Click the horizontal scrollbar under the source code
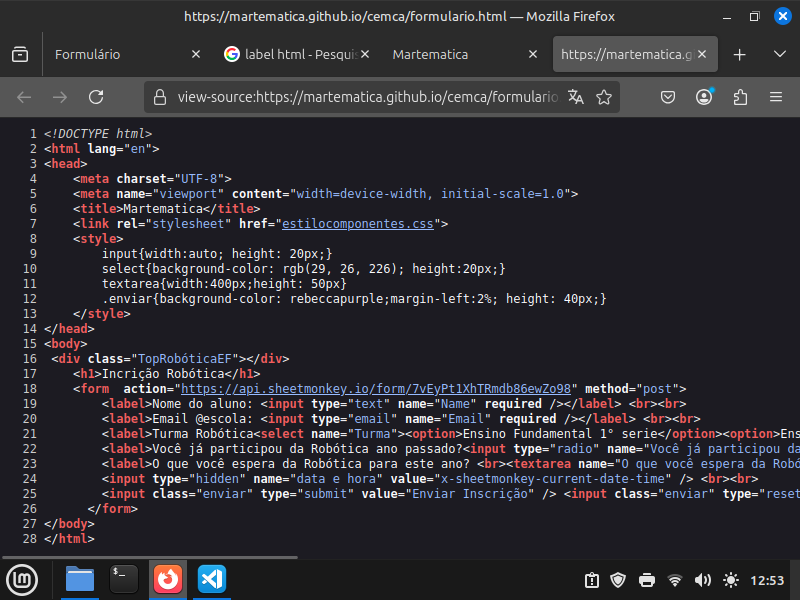Image resolution: width=800 pixels, height=600 pixels. 149,557
